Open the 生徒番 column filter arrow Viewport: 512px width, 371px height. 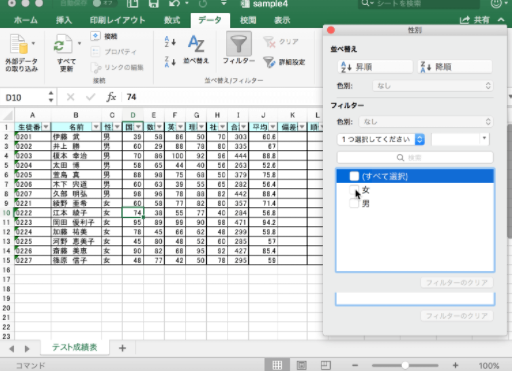click(x=46, y=127)
